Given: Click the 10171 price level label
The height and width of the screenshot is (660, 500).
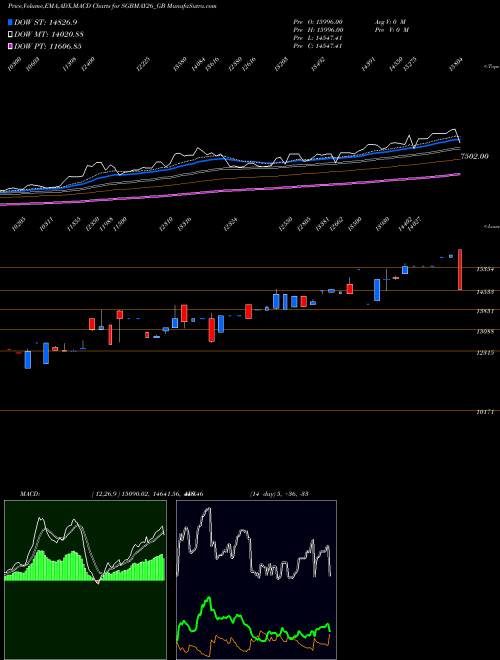Looking at the screenshot, I should [x=485, y=412].
